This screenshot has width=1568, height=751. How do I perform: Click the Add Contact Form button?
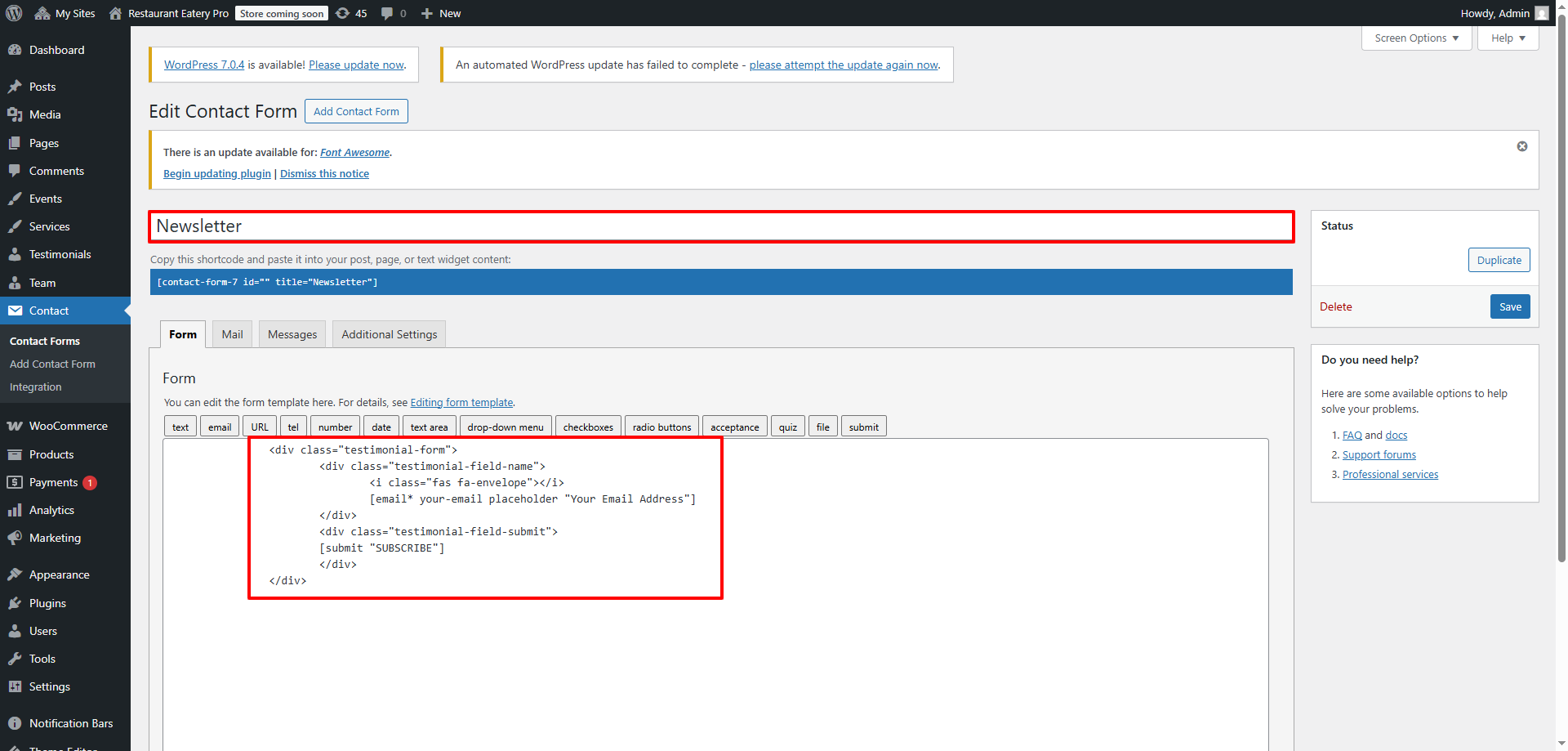pyautogui.click(x=356, y=111)
